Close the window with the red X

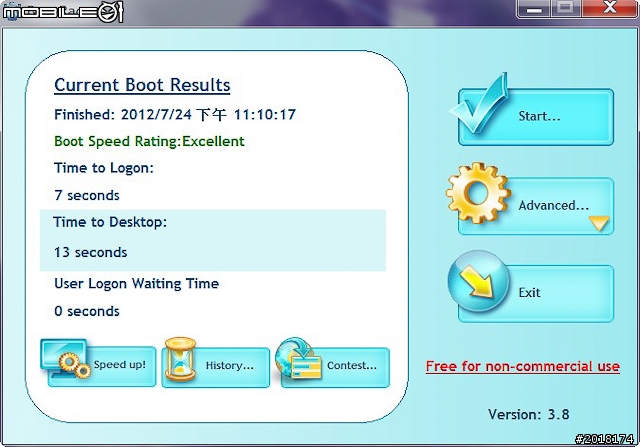point(610,8)
